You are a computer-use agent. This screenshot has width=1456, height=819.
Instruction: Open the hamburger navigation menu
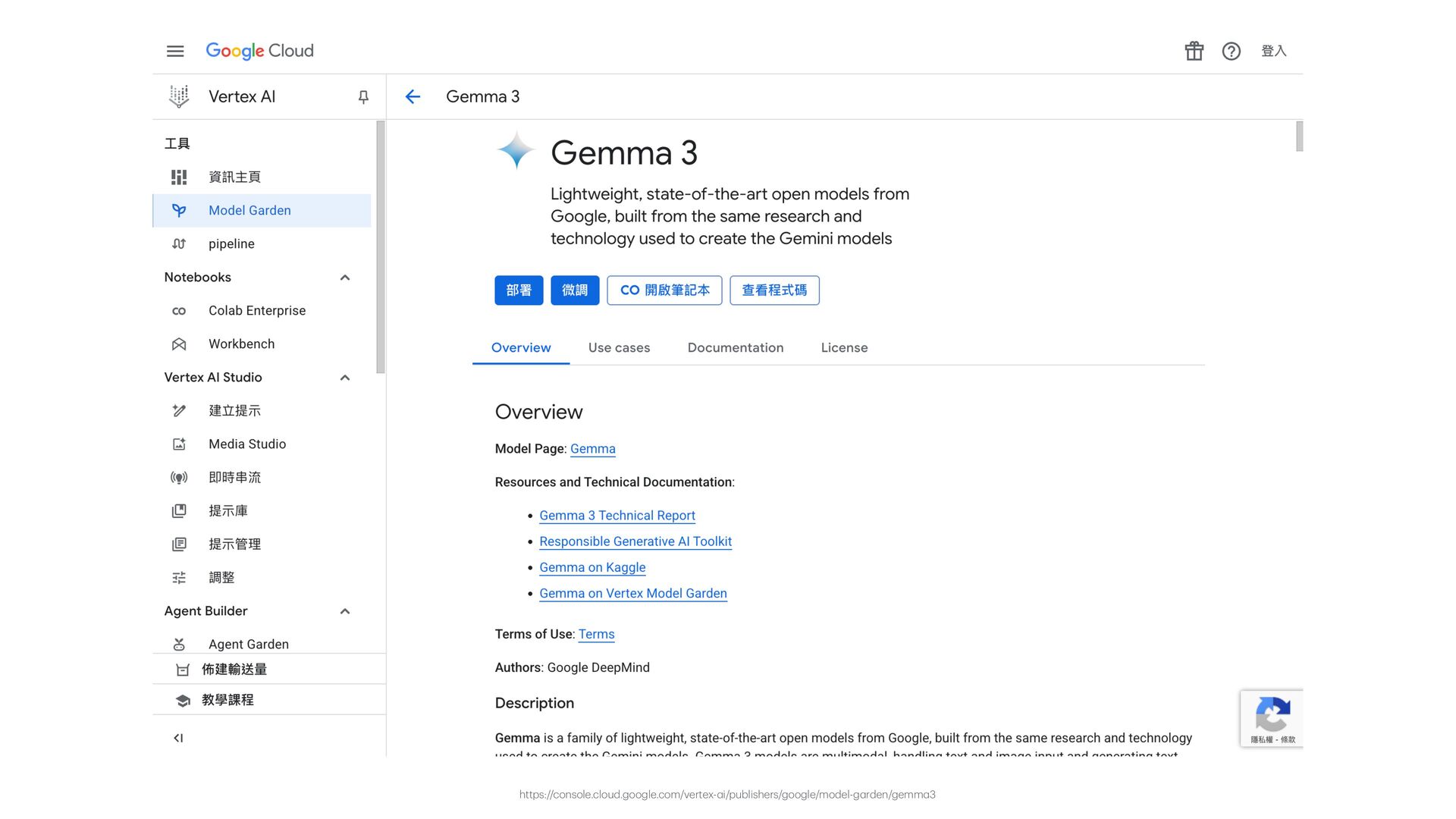(x=175, y=51)
